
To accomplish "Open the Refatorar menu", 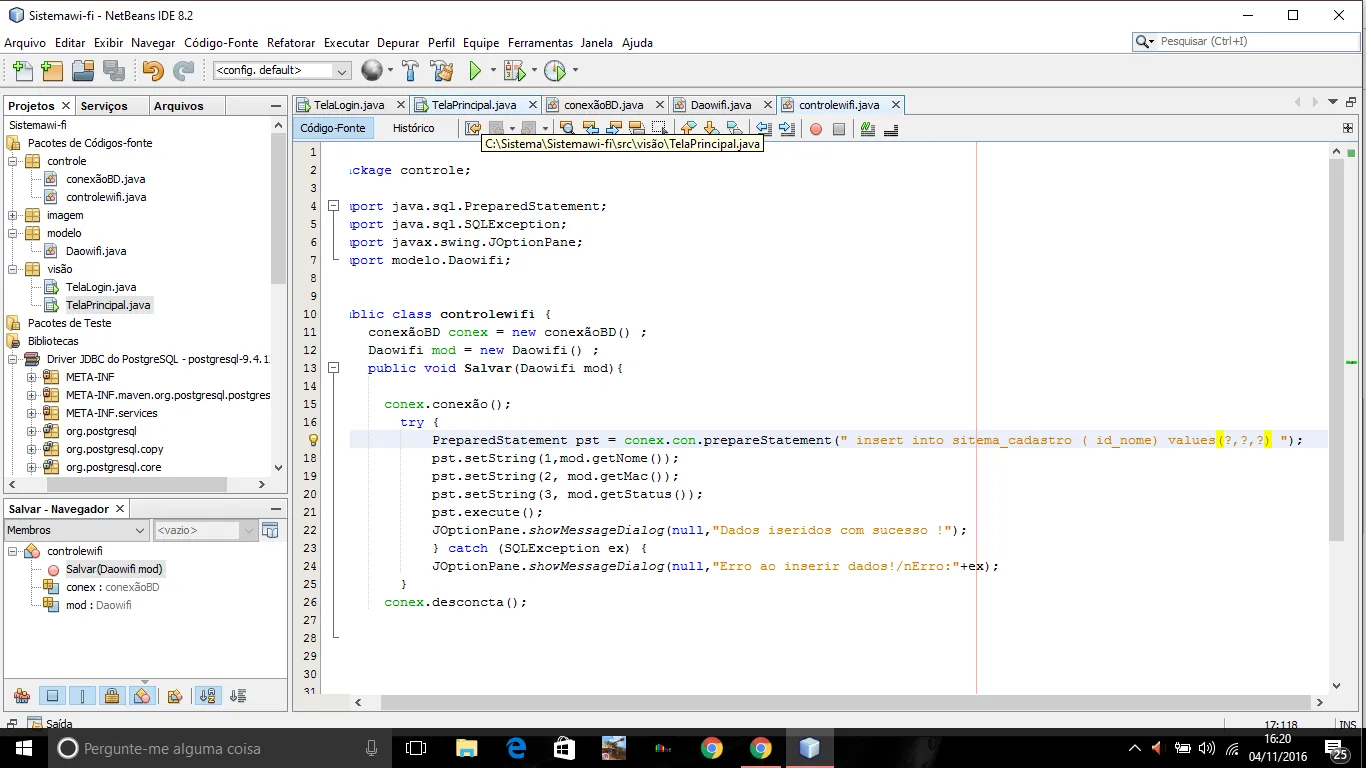I will (291, 43).
